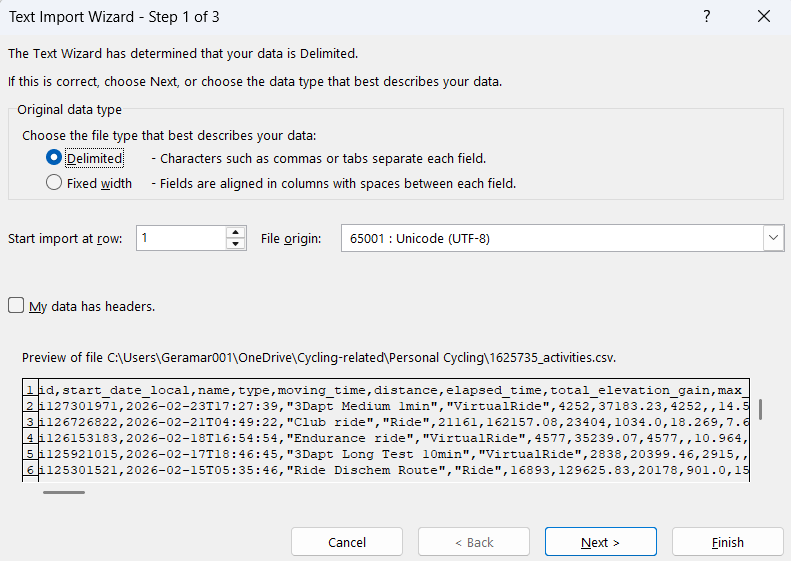Viewport: 791px width, 561px height.
Task: Click the preview vertical scrollbar thumb
Action: click(x=760, y=409)
